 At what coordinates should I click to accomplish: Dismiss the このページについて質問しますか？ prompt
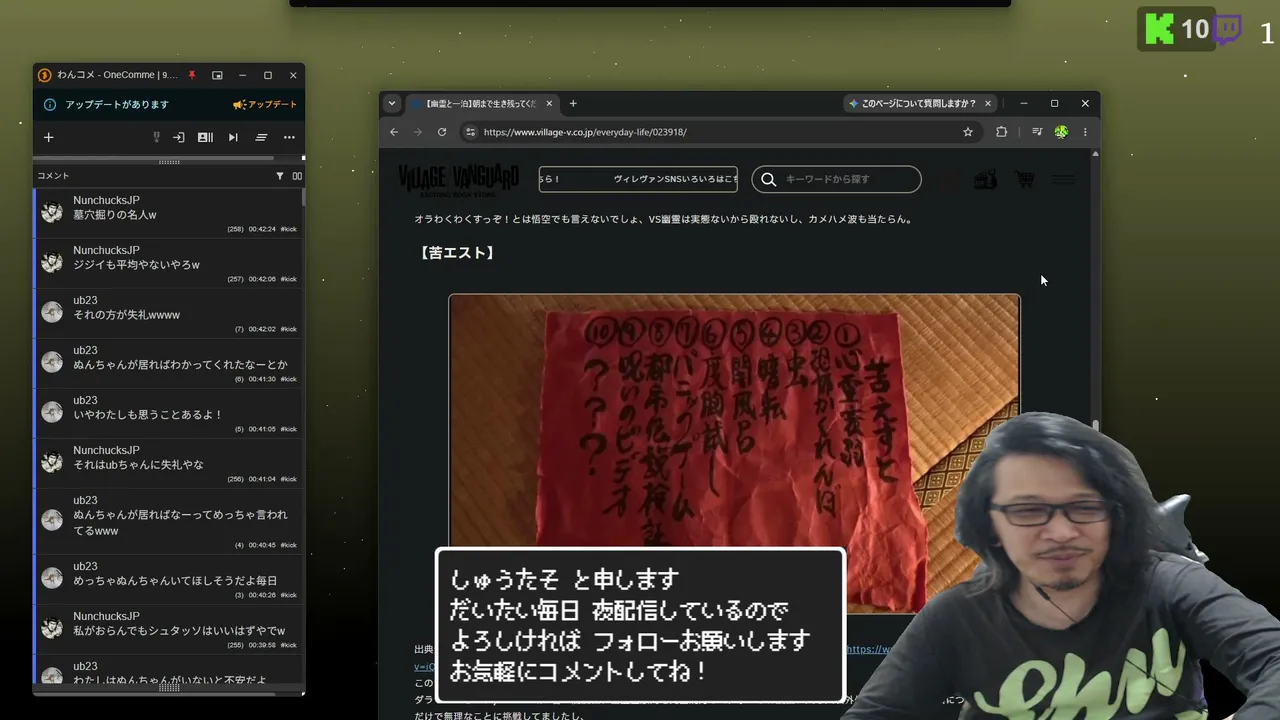click(x=988, y=103)
